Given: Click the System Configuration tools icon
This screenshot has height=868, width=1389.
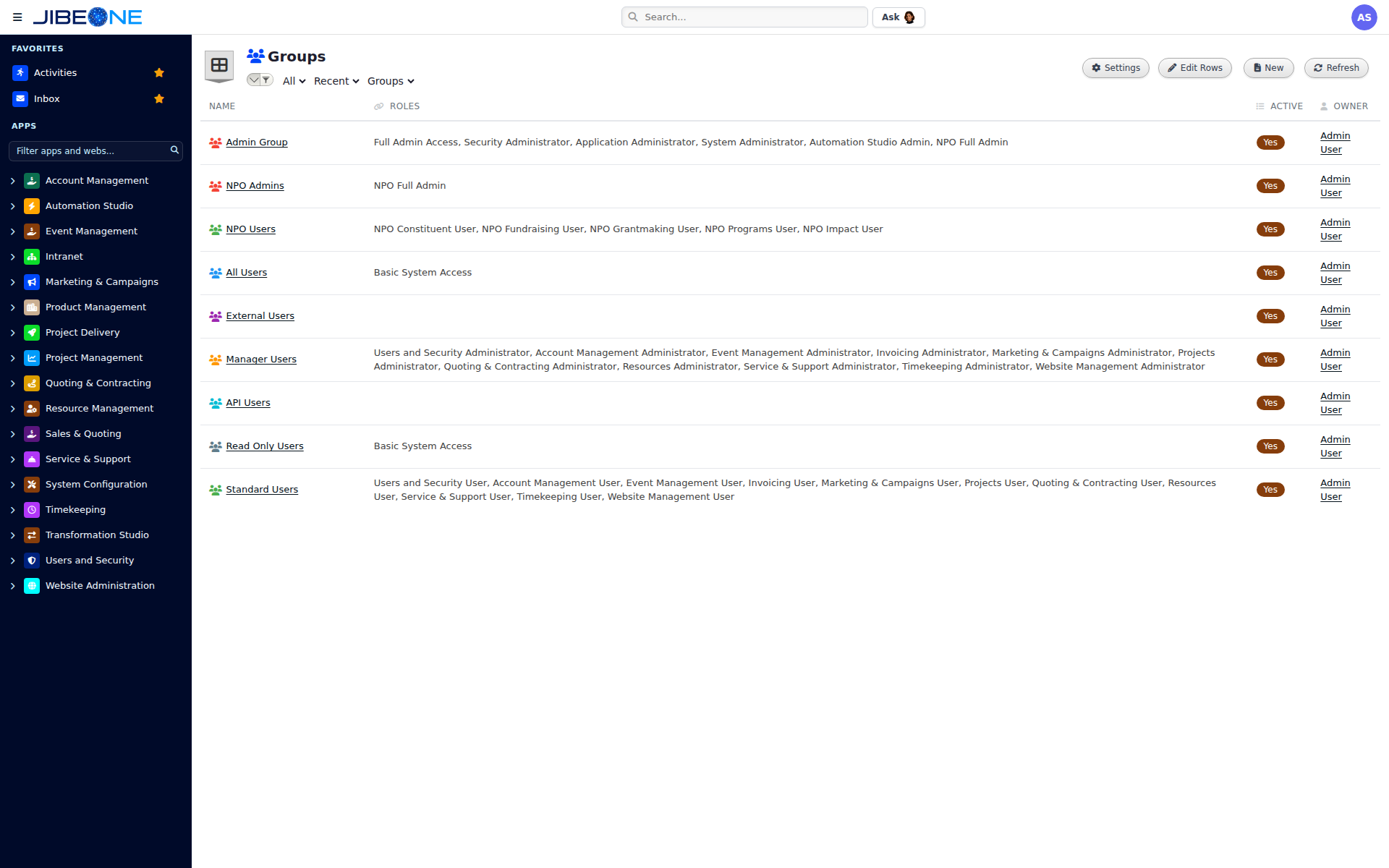Looking at the screenshot, I should tap(32, 485).
